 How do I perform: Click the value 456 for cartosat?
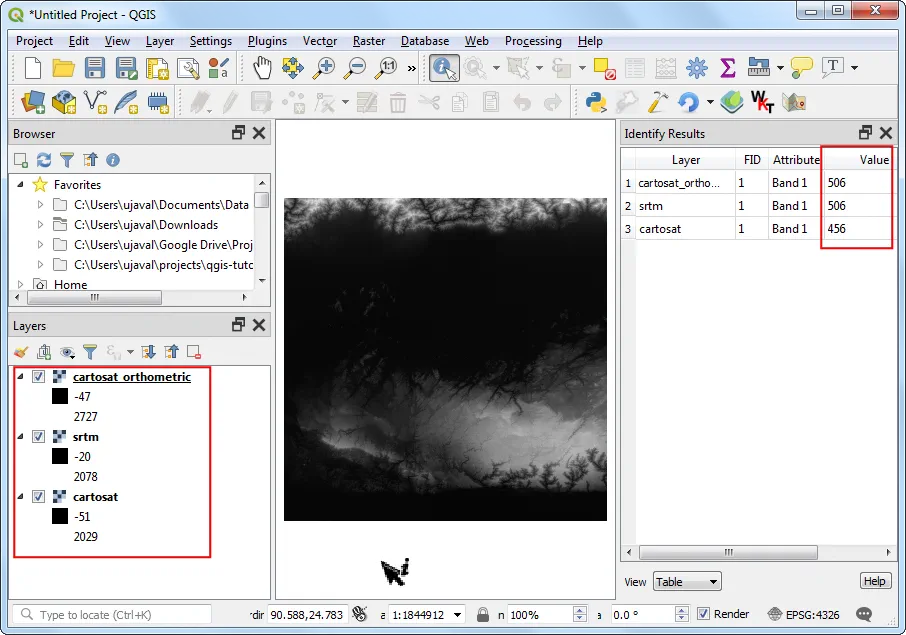tap(836, 229)
